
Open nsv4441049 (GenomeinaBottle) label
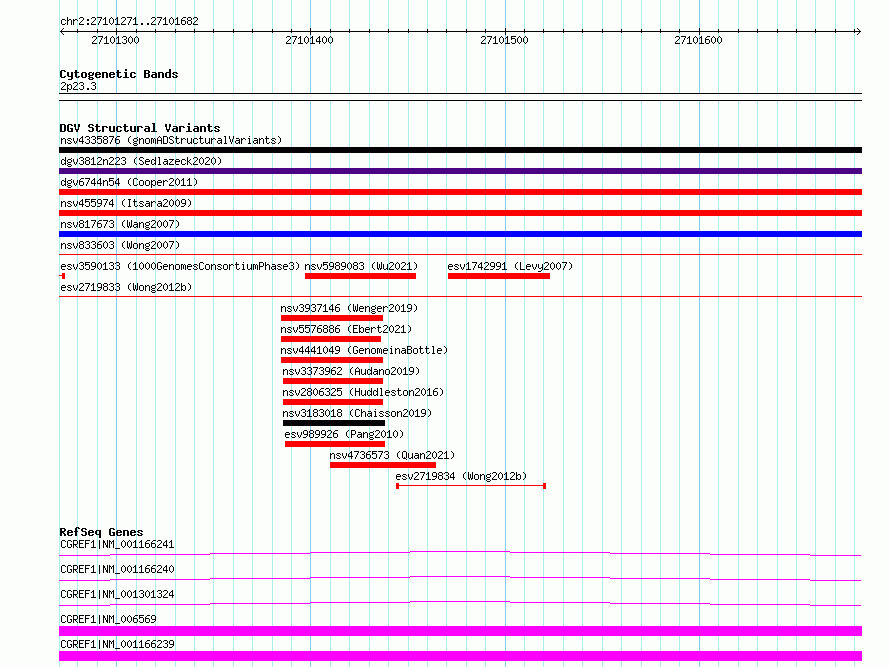coord(364,350)
